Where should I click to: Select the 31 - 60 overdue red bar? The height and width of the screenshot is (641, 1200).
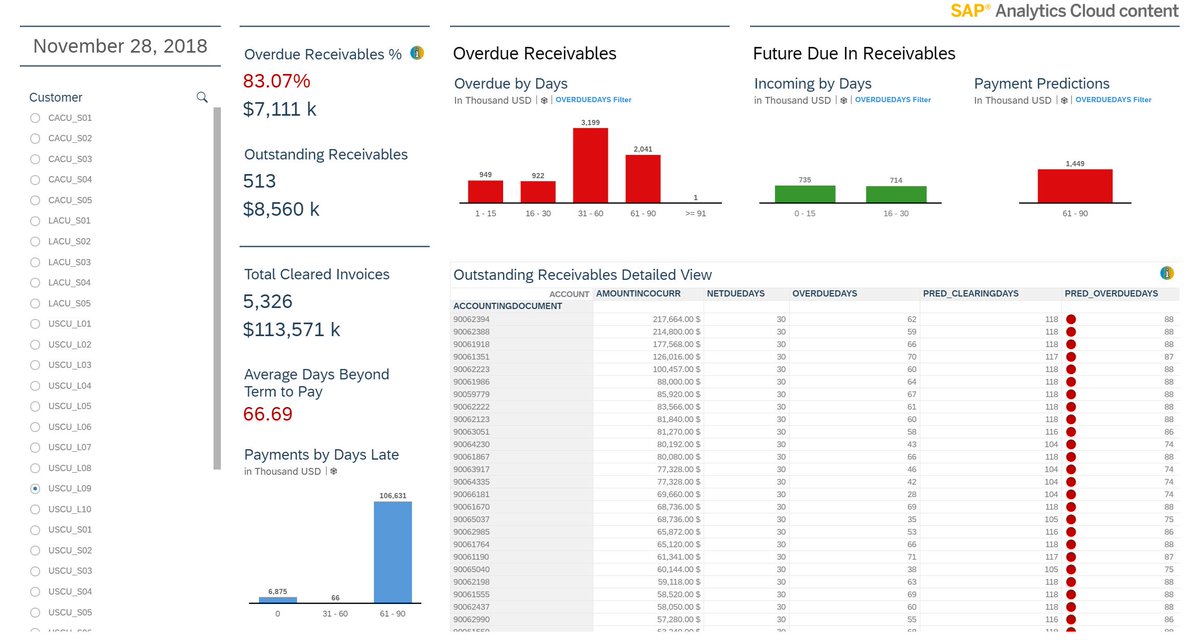click(x=590, y=165)
